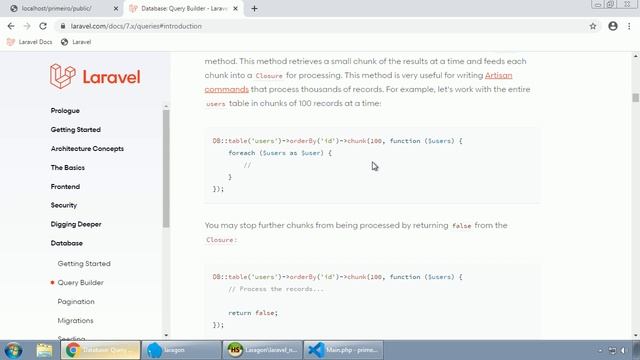Click volume icon in system tray

coord(623,351)
